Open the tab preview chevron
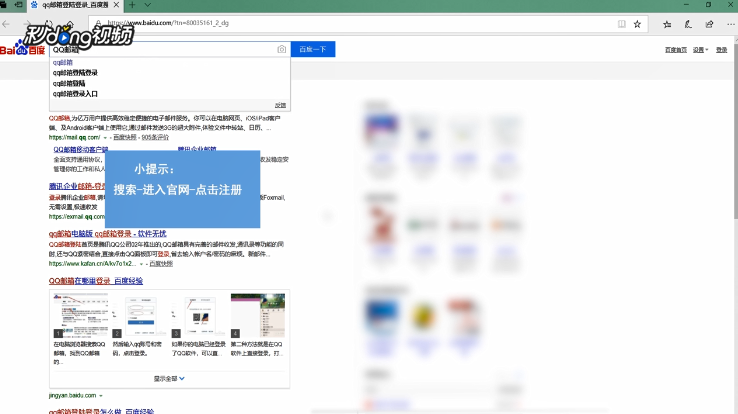The image size is (738, 414). click(x=147, y=5)
